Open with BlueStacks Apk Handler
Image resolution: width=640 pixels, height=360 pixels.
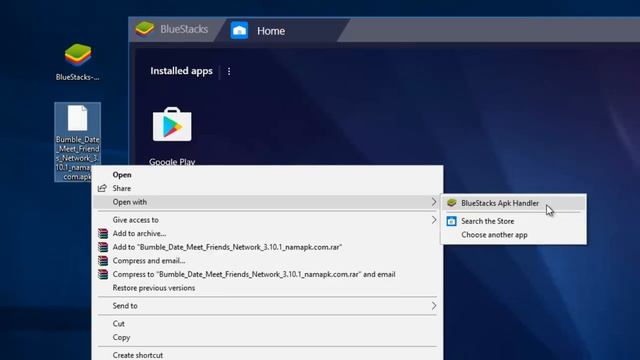click(513, 203)
